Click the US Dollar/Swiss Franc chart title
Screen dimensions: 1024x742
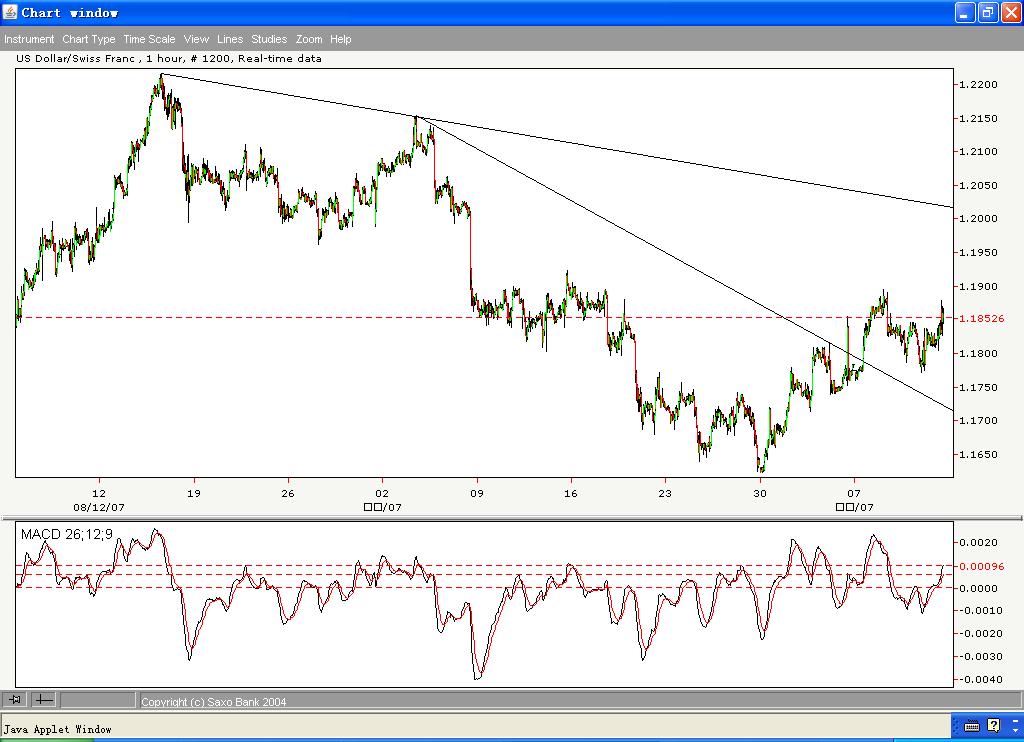pos(168,58)
